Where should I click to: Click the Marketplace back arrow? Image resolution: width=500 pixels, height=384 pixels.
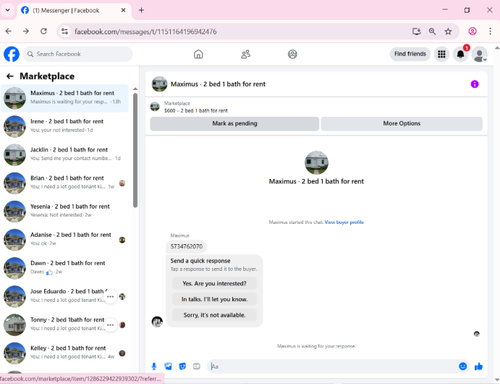point(10,76)
